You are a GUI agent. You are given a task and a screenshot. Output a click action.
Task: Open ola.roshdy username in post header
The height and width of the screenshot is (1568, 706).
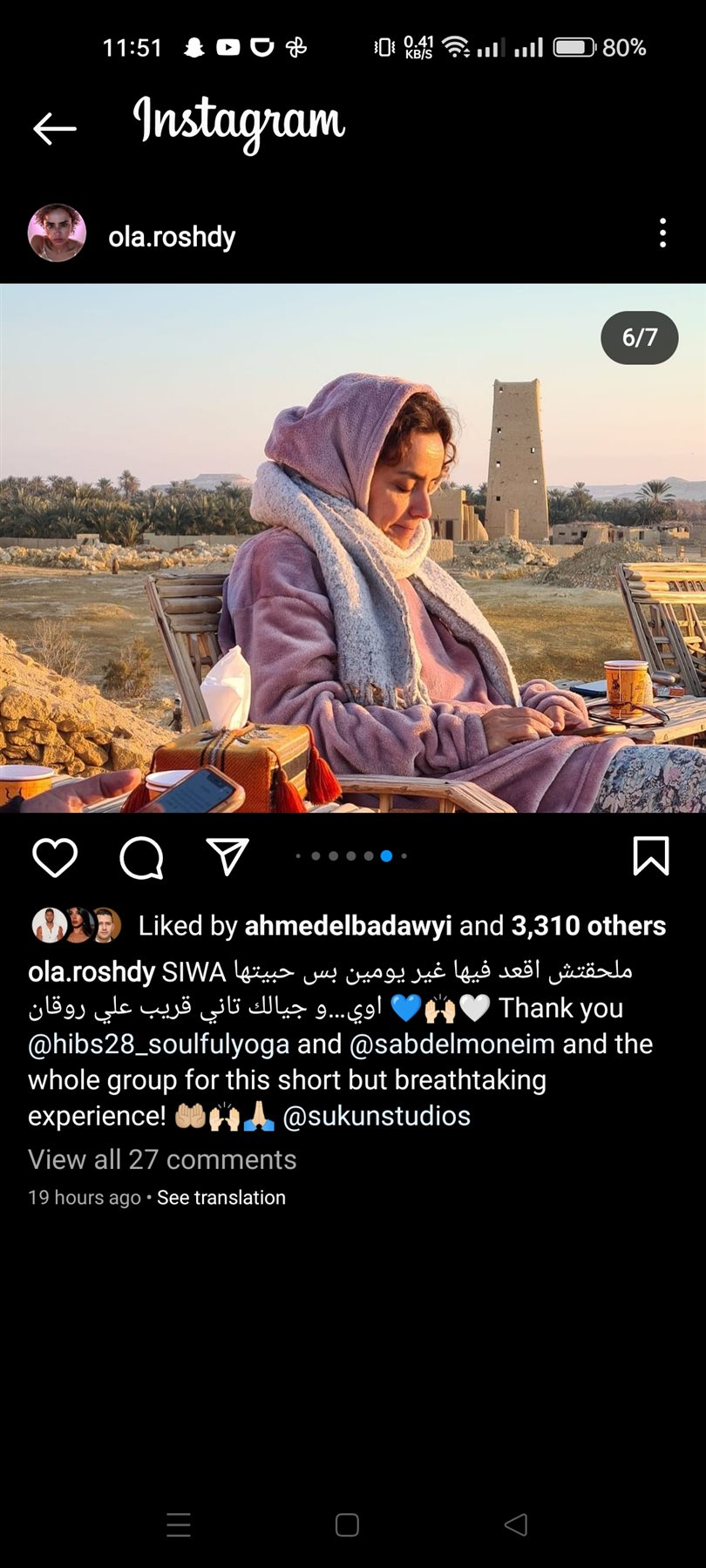point(172,236)
